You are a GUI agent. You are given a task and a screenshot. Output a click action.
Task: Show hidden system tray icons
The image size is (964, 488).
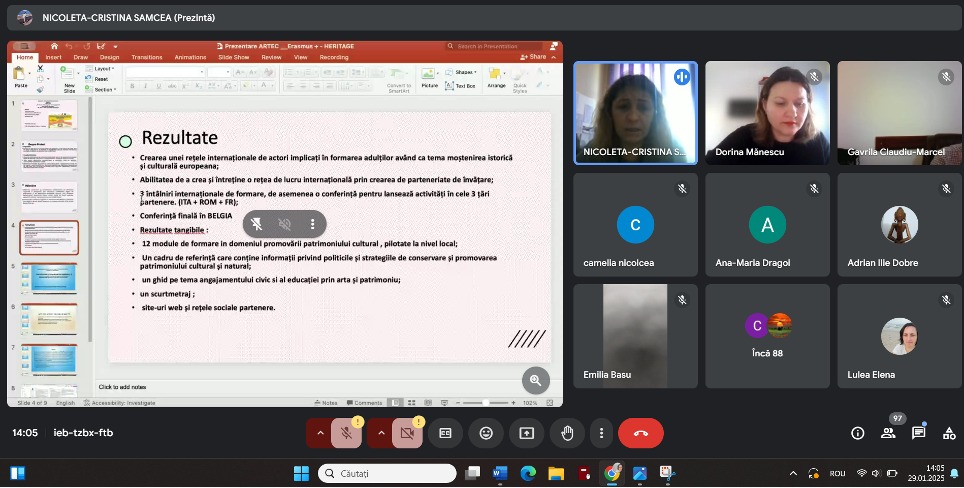pyautogui.click(x=793, y=473)
